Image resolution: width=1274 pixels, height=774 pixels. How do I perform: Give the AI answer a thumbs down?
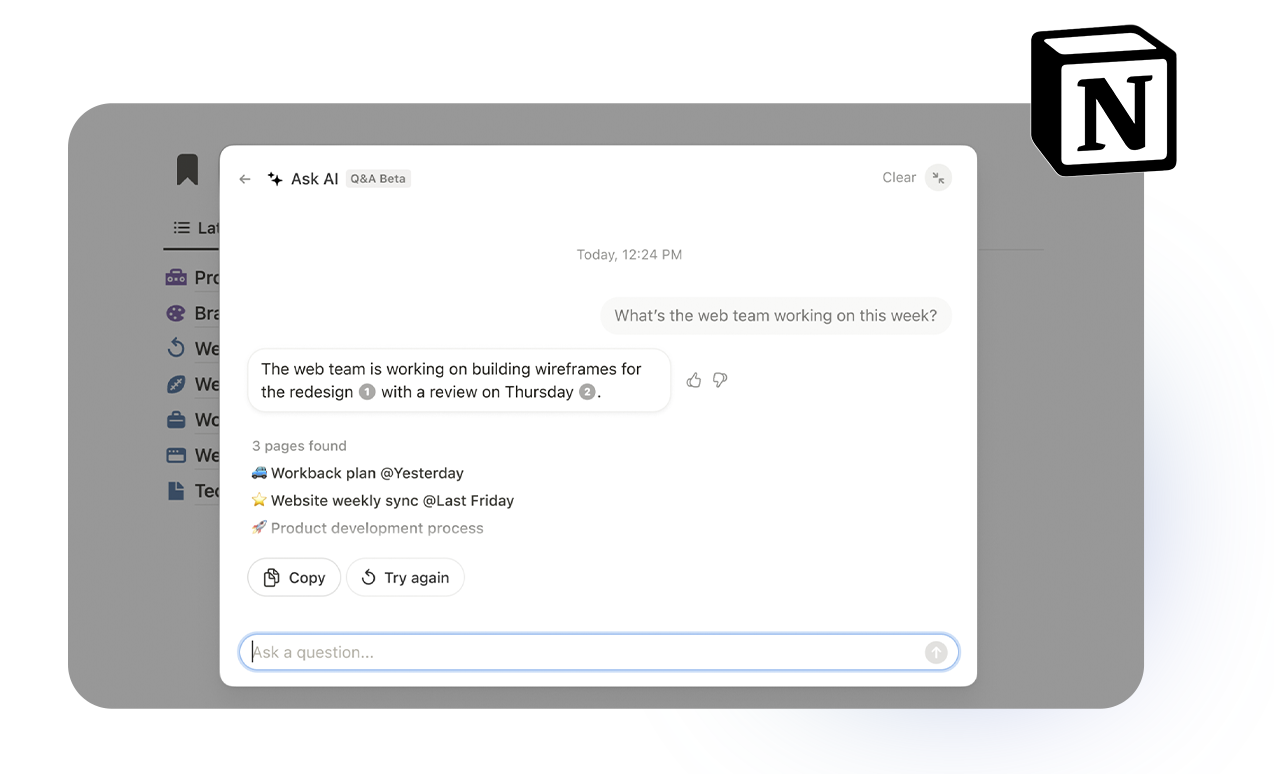[720, 380]
